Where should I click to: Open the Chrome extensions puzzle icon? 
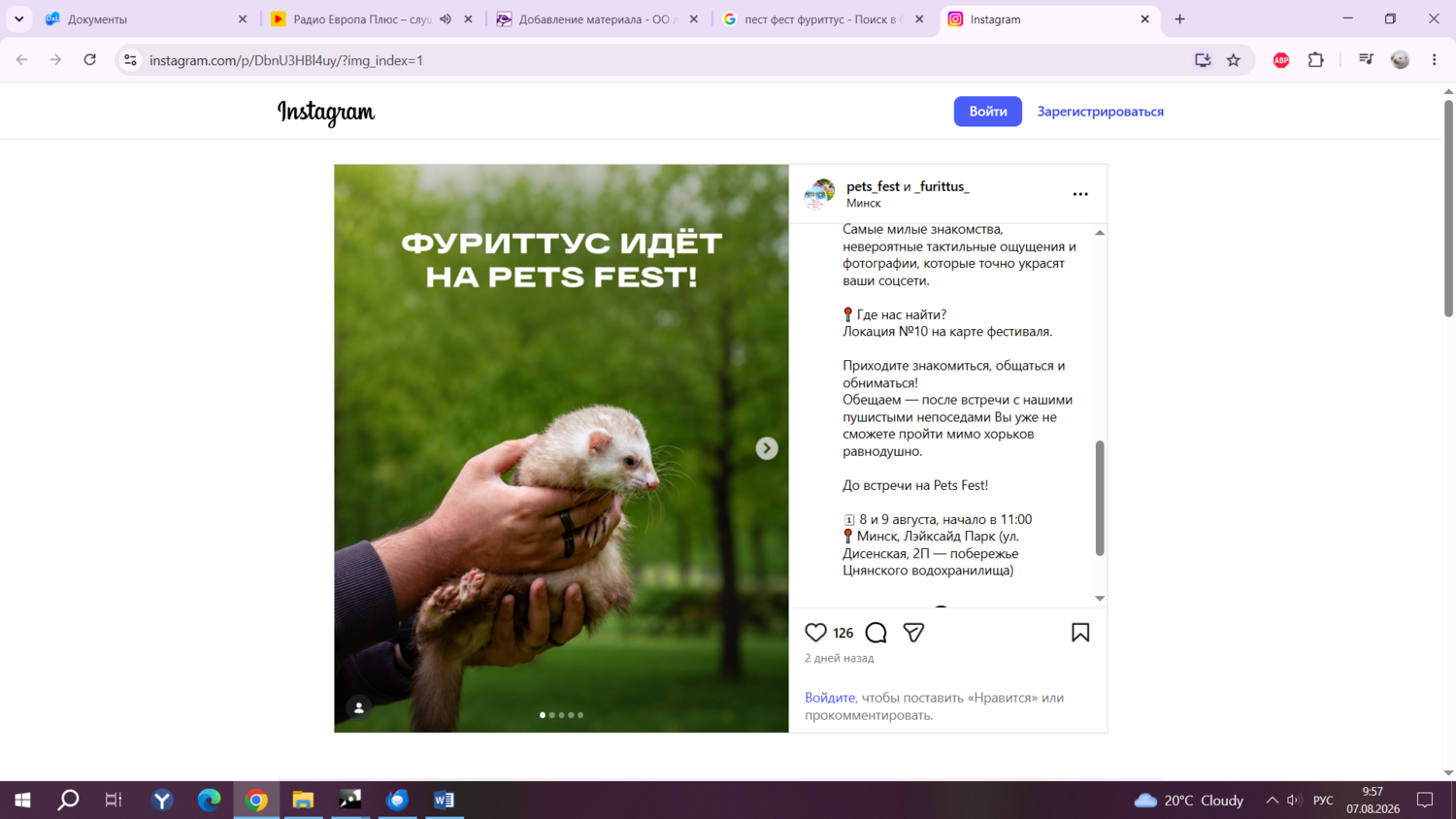point(1316,60)
